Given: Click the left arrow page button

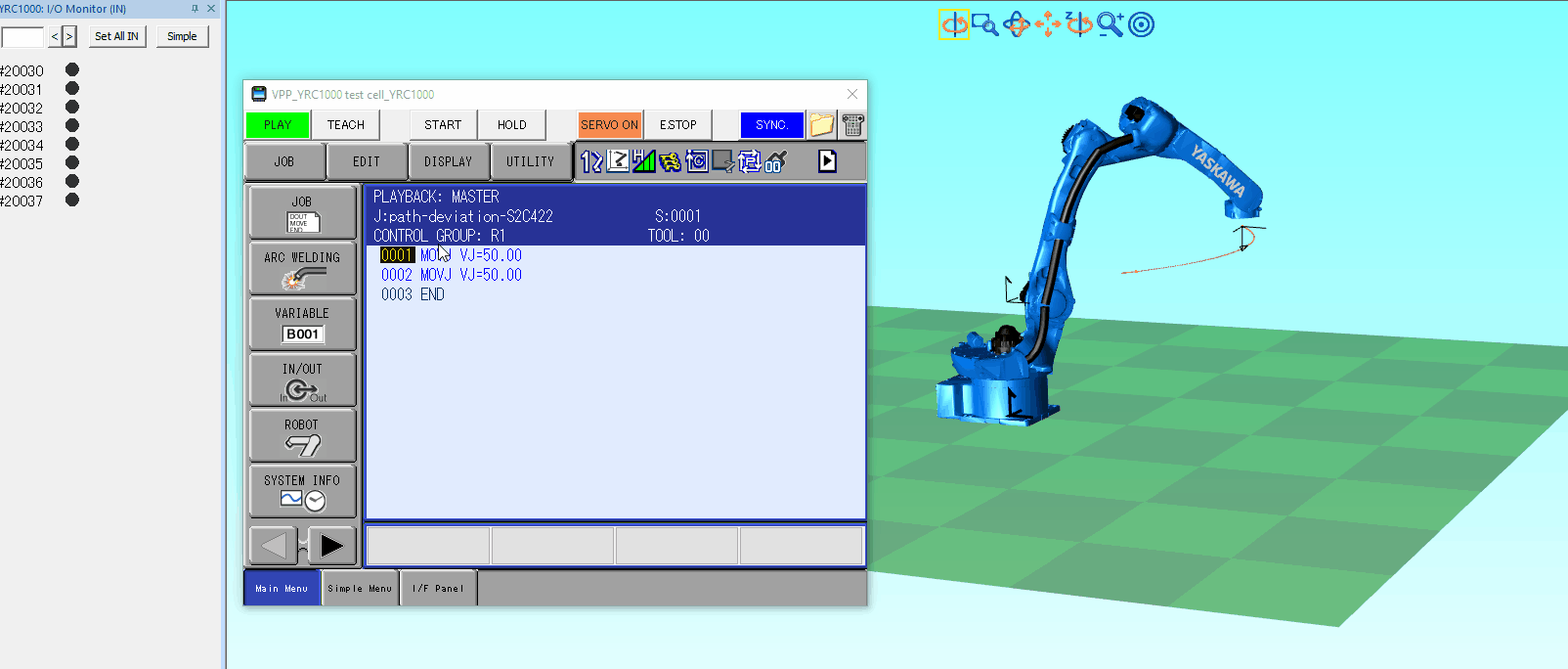Looking at the screenshot, I should pos(274,546).
